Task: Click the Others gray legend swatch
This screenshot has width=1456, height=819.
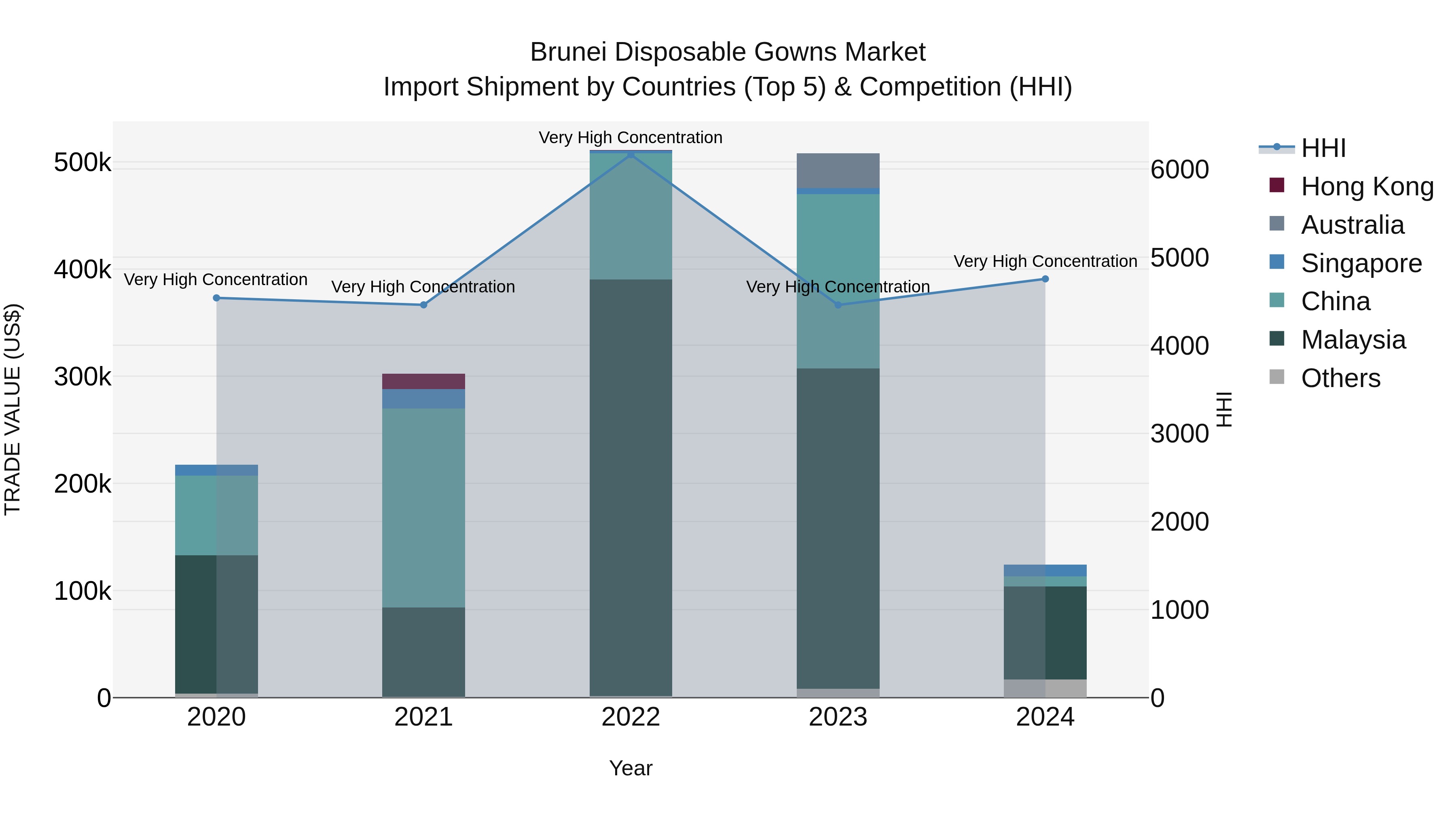Action: point(1277,378)
